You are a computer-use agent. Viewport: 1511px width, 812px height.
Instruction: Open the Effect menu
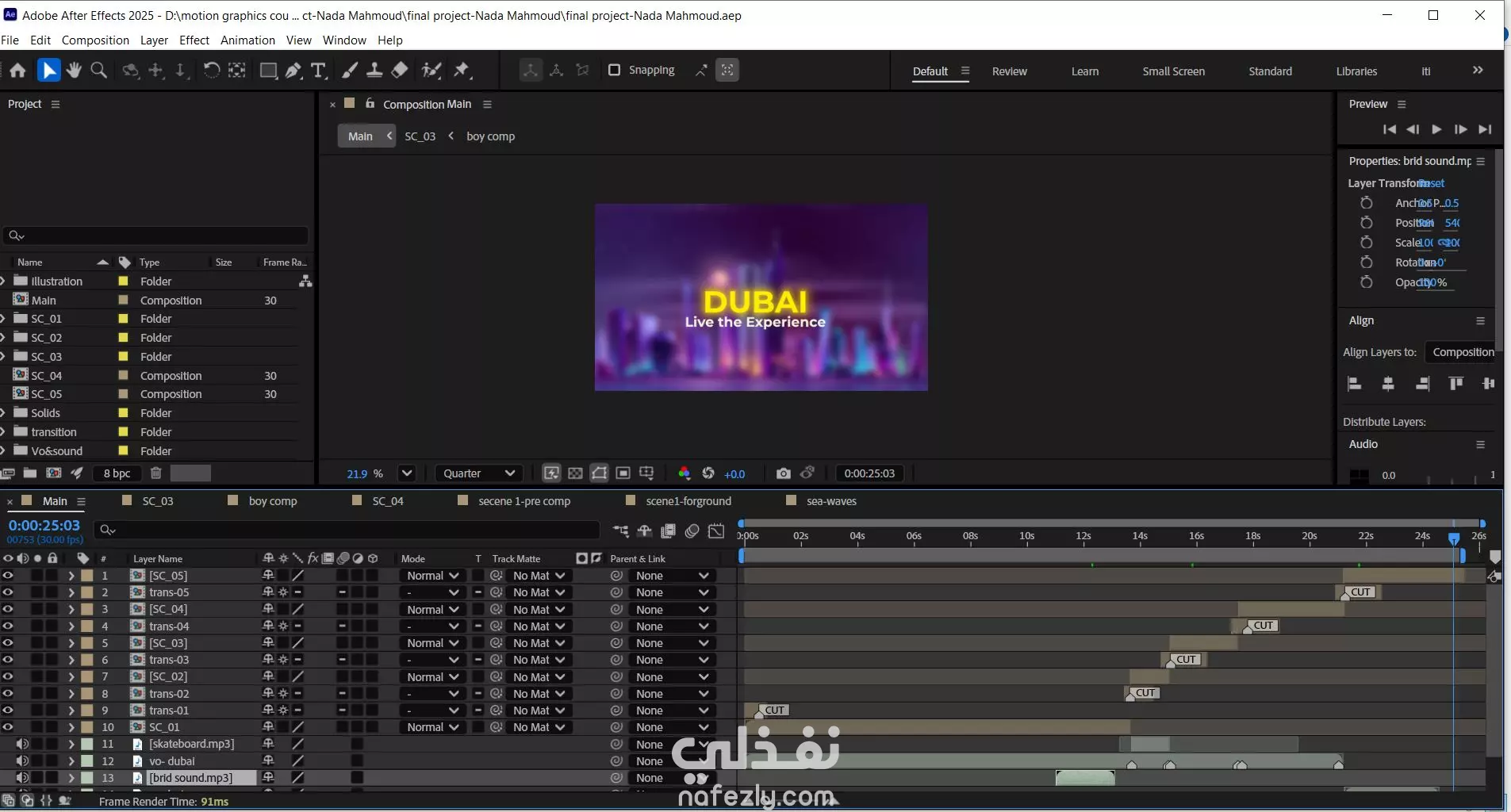pyautogui.click(x=194, y=40)
